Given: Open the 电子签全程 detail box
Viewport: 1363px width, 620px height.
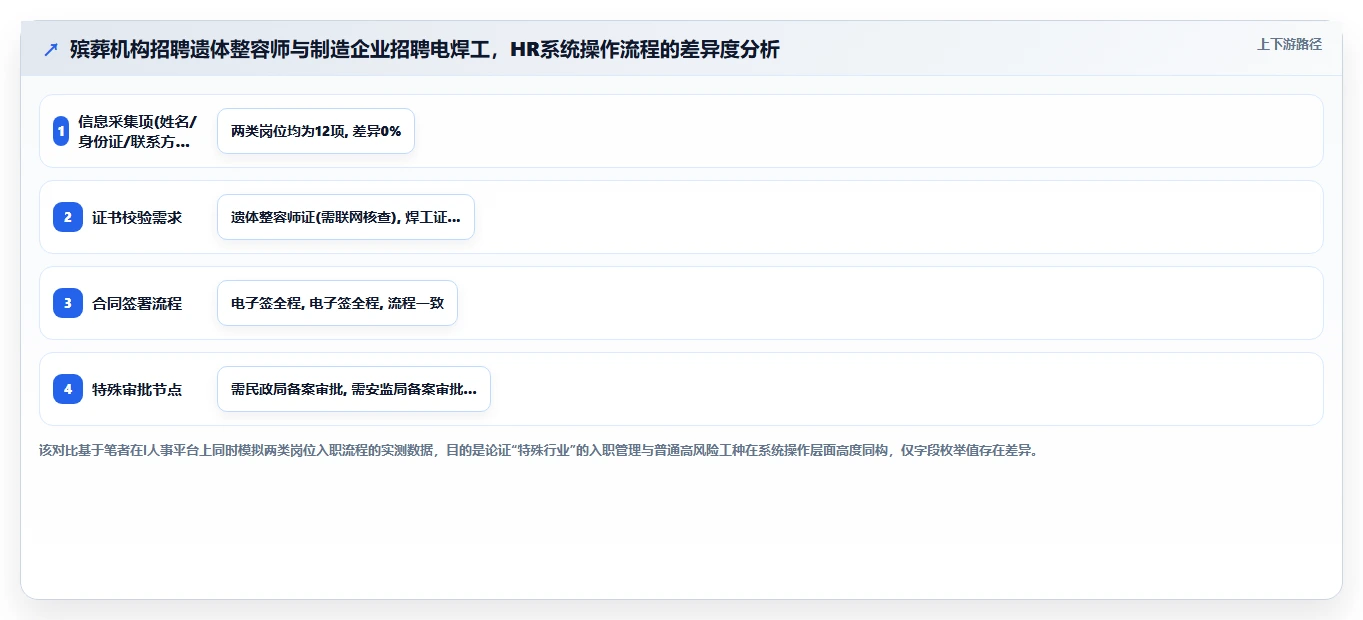Looking at the screenshot, I should (x=337, y=303).
